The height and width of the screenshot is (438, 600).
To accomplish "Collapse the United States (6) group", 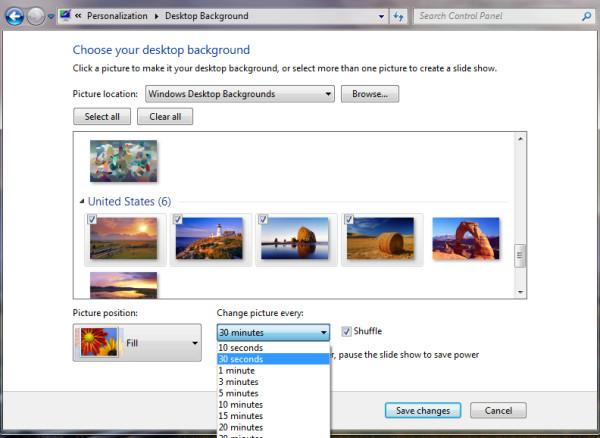I will 82,202.
